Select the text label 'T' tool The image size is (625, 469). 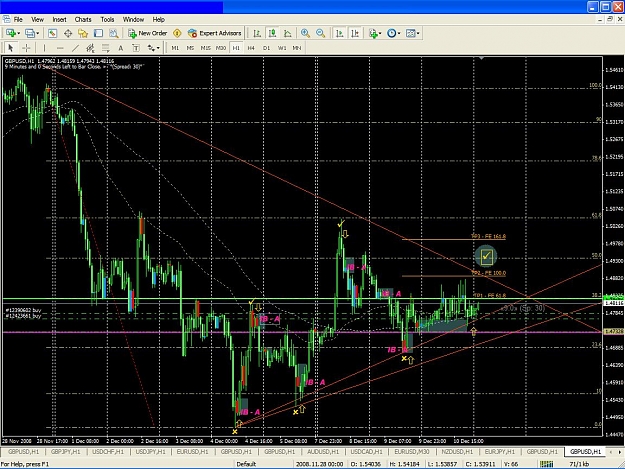pyautogui.click(x=136, y=48)
